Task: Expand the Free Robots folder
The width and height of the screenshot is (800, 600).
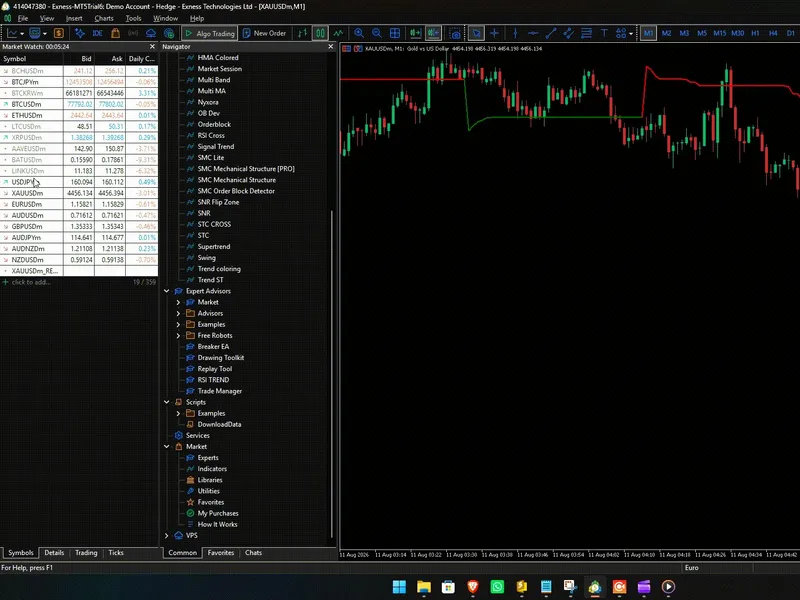Action: tap(178, 335)
